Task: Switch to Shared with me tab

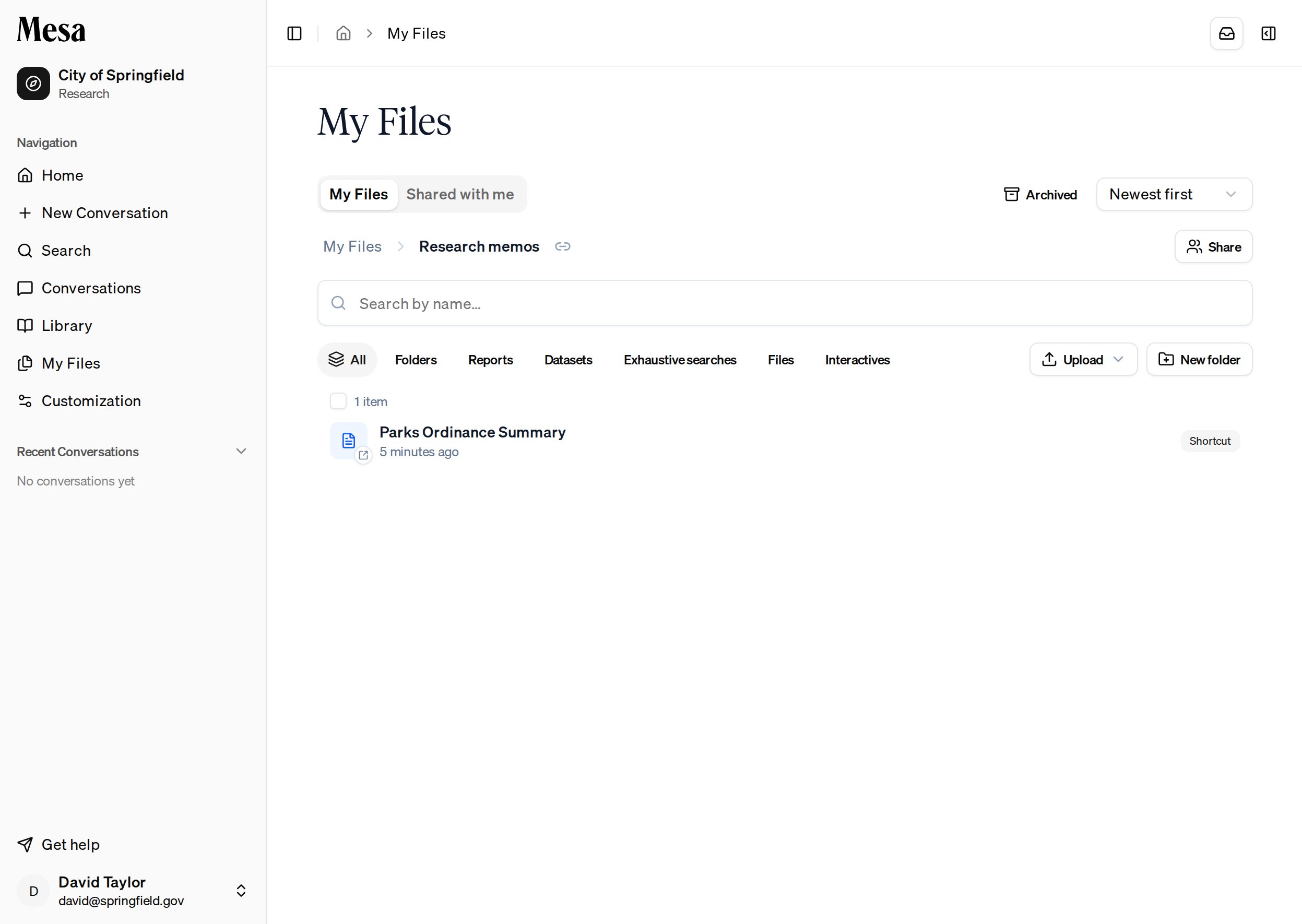Action: (x=460, y=194)
